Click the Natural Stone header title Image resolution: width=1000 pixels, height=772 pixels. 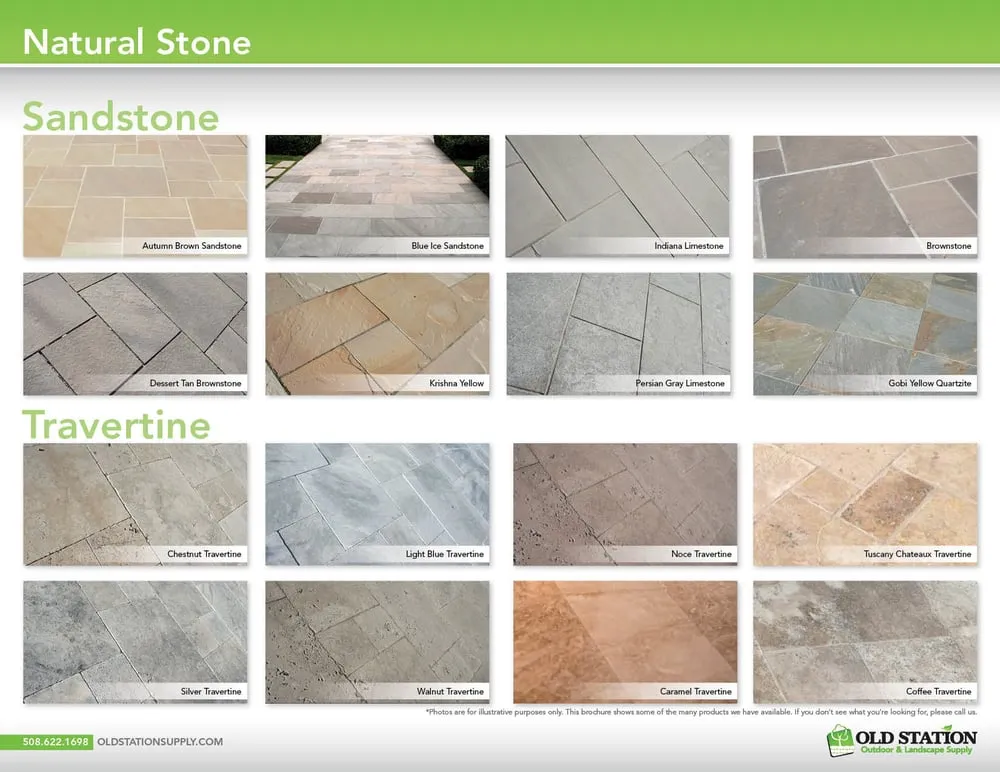pos(136,42)
